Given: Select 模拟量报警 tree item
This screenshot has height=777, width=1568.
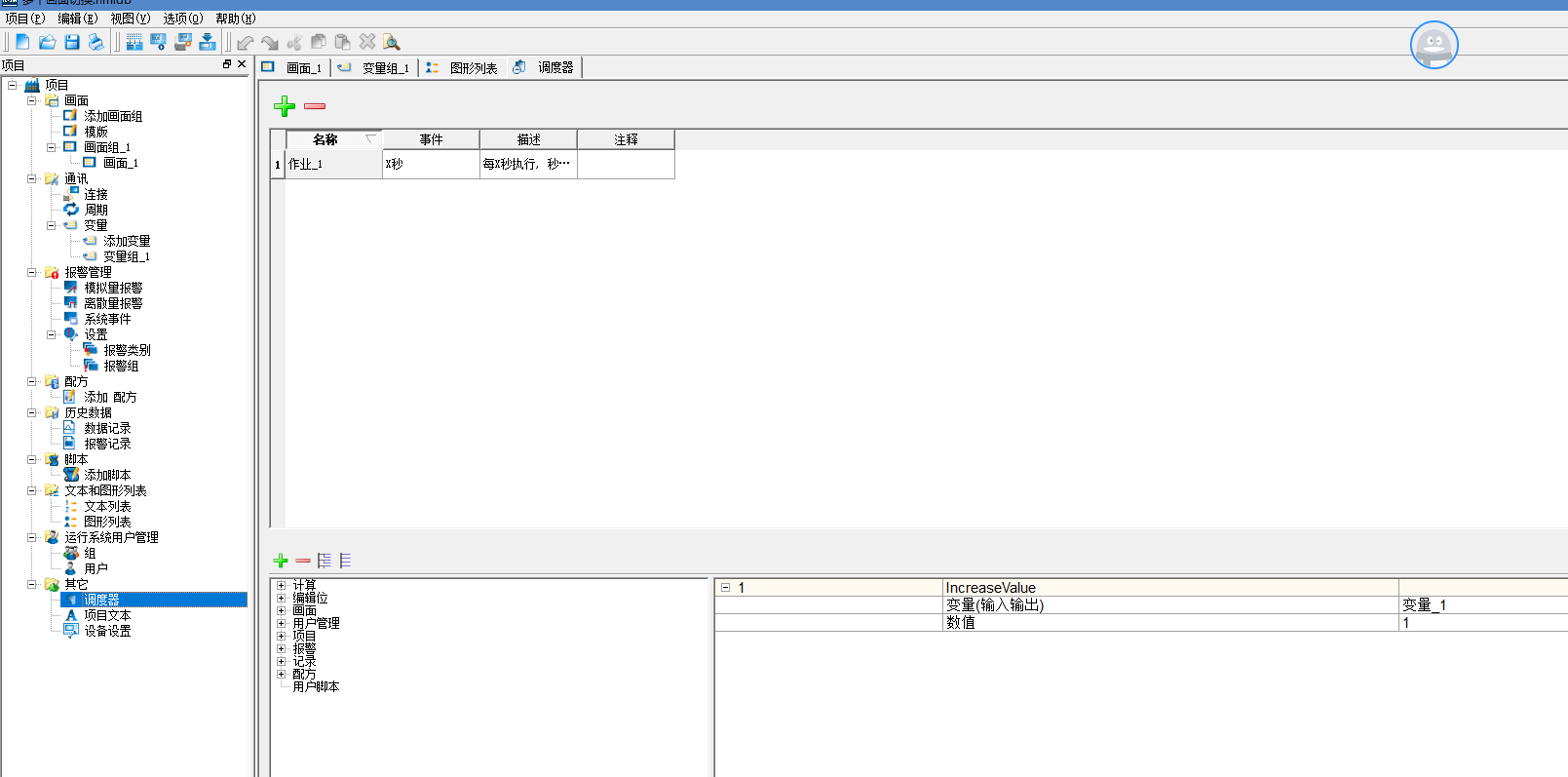Looking at the screenshot, I should point(113,288).
